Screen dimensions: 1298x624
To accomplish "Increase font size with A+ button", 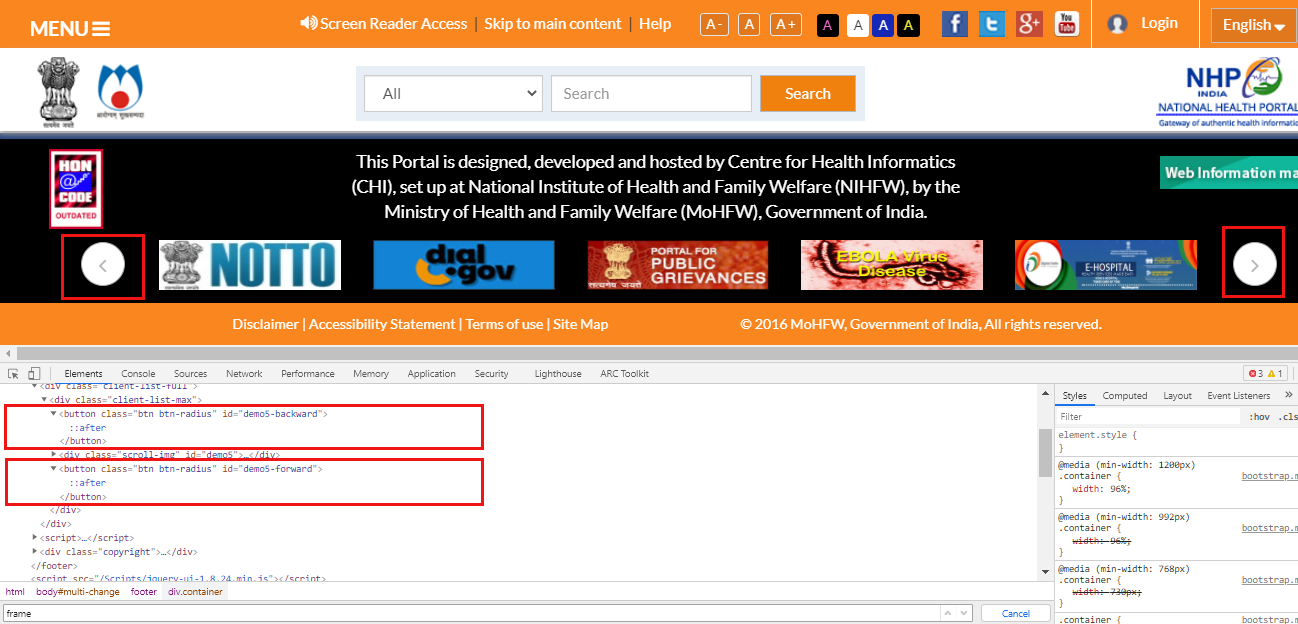I will click(x=787, y=24).
